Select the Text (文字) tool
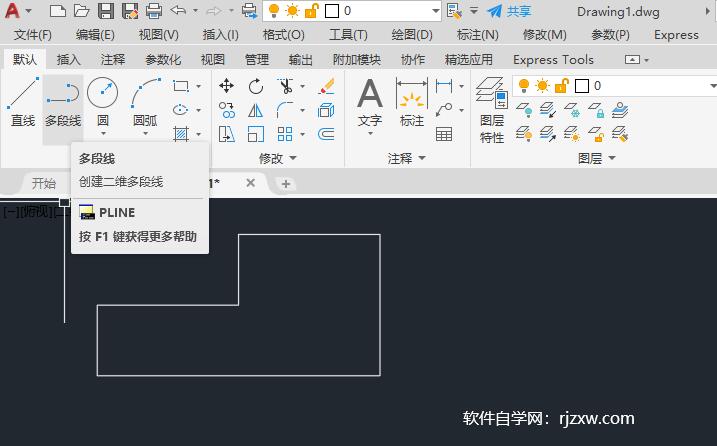Viewport: 717px width, 446px height. (369, 102)
